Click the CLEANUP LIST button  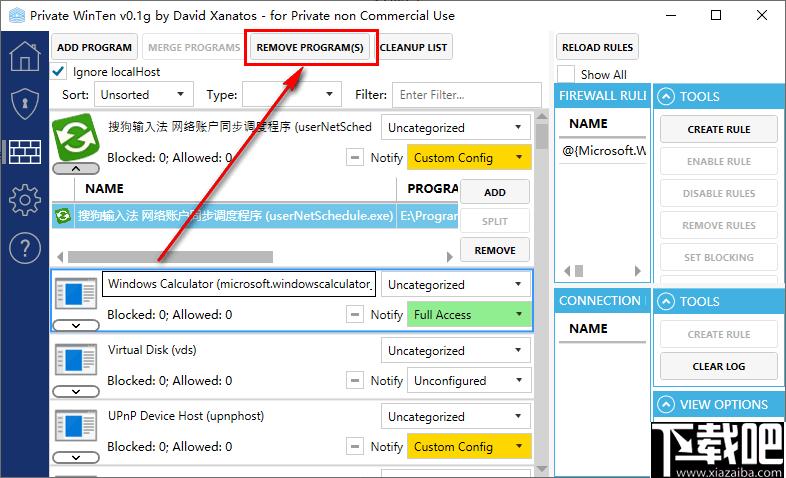413,47
